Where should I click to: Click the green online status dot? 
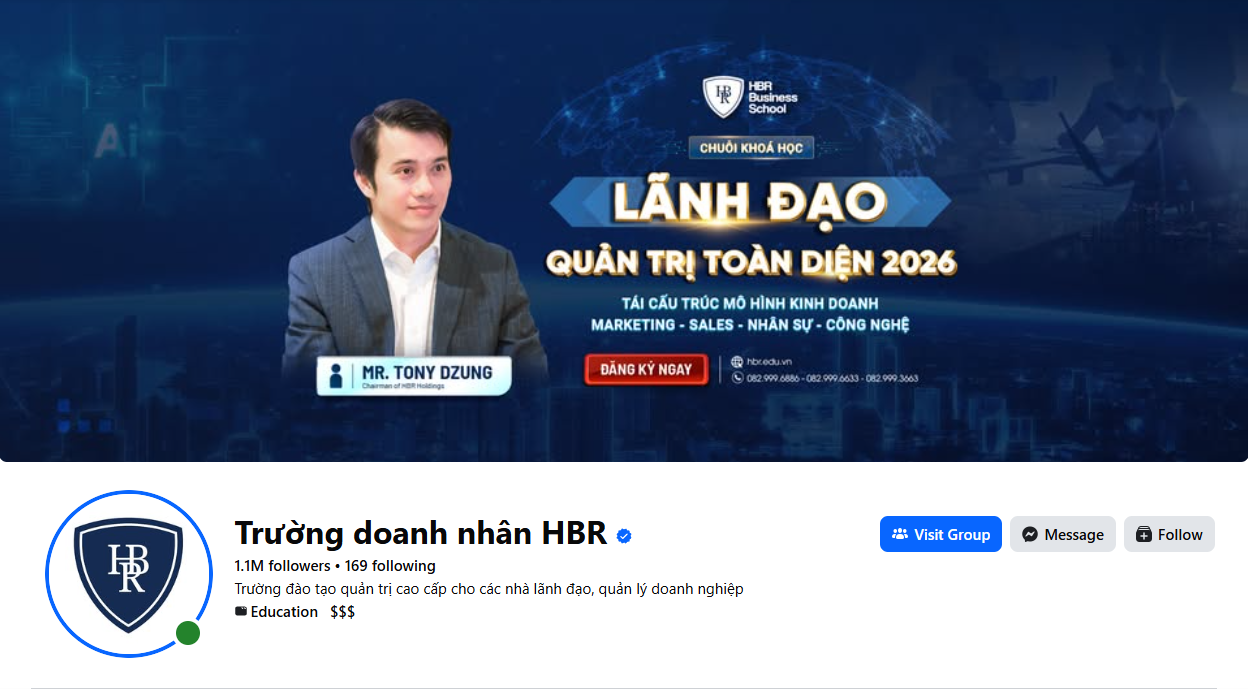[188, 634]
